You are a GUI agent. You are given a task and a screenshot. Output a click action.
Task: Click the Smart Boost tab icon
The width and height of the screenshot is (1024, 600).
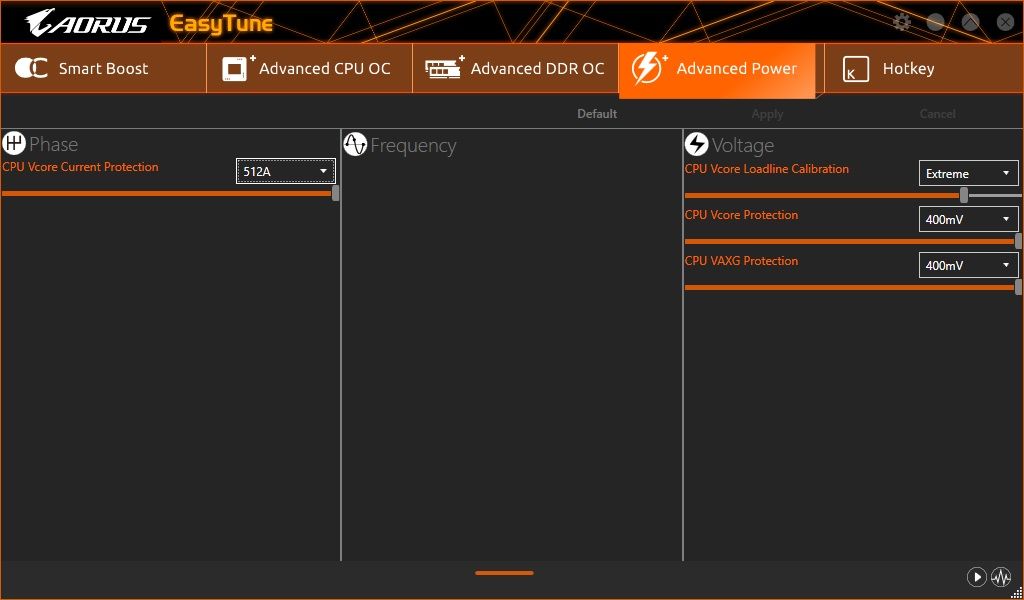point(31,68)
